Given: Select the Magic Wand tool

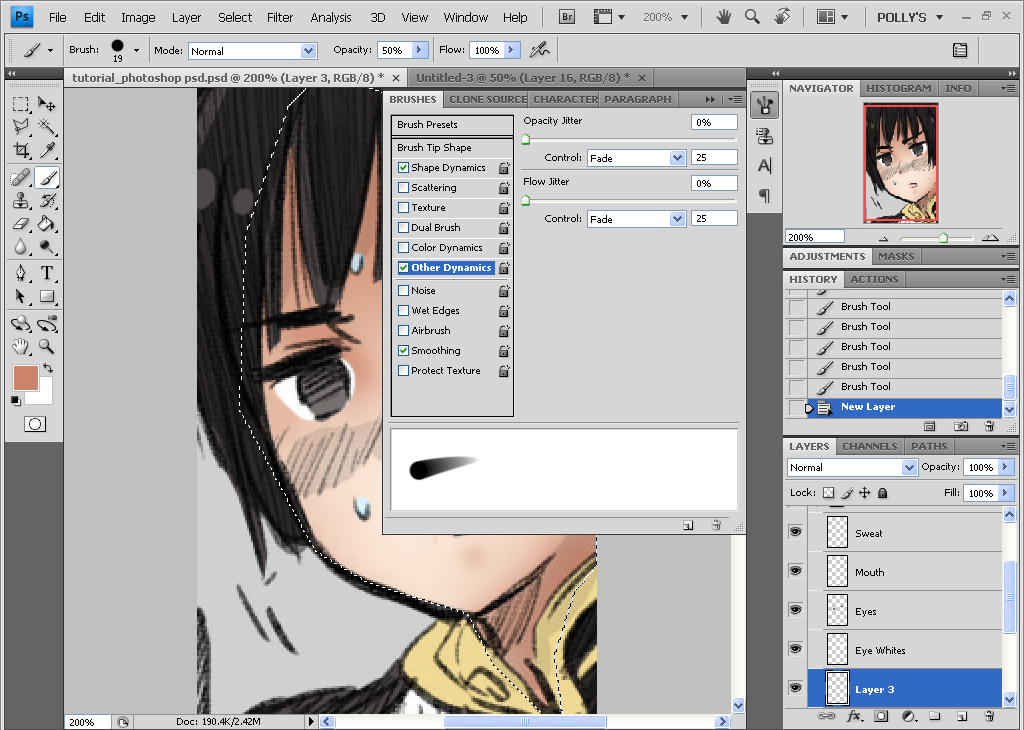Looking at the screenshot, I should tap(46, 127).
